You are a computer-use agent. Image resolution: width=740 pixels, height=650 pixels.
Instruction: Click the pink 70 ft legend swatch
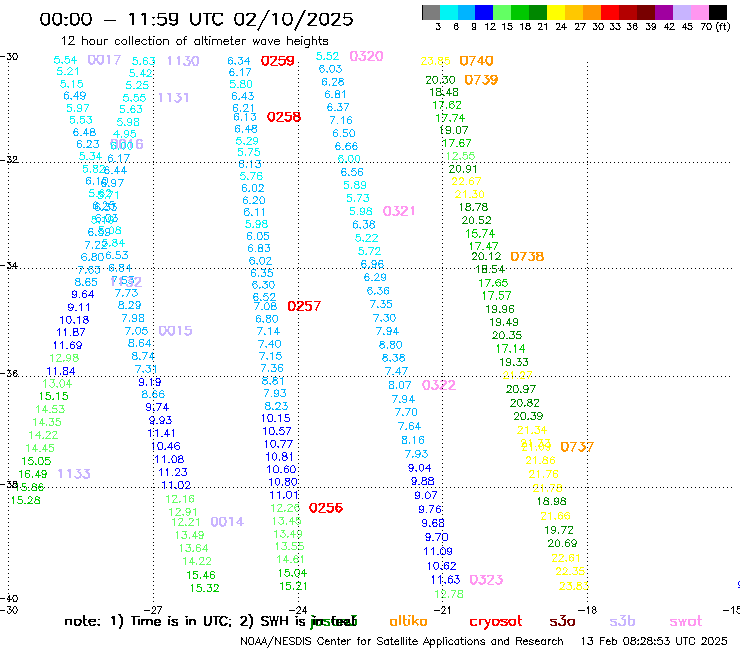pos(700,12)
